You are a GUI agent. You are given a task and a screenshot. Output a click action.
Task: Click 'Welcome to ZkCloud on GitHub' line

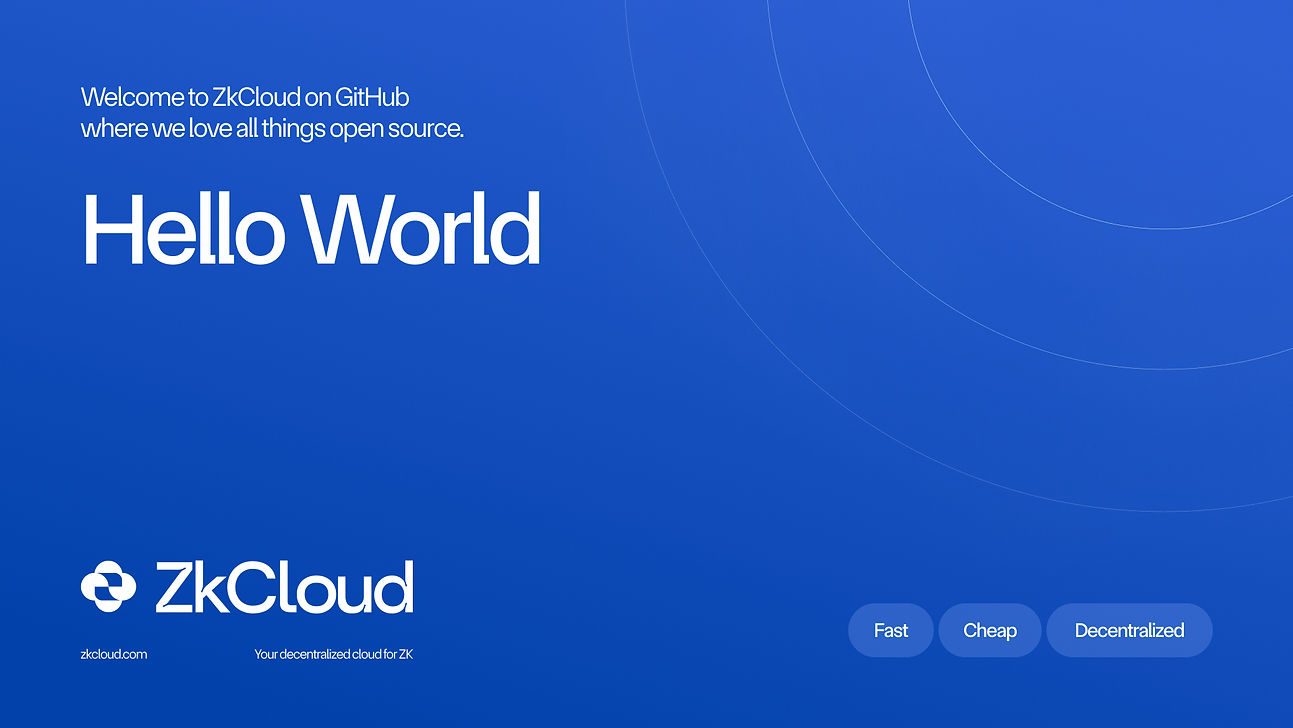245,98
